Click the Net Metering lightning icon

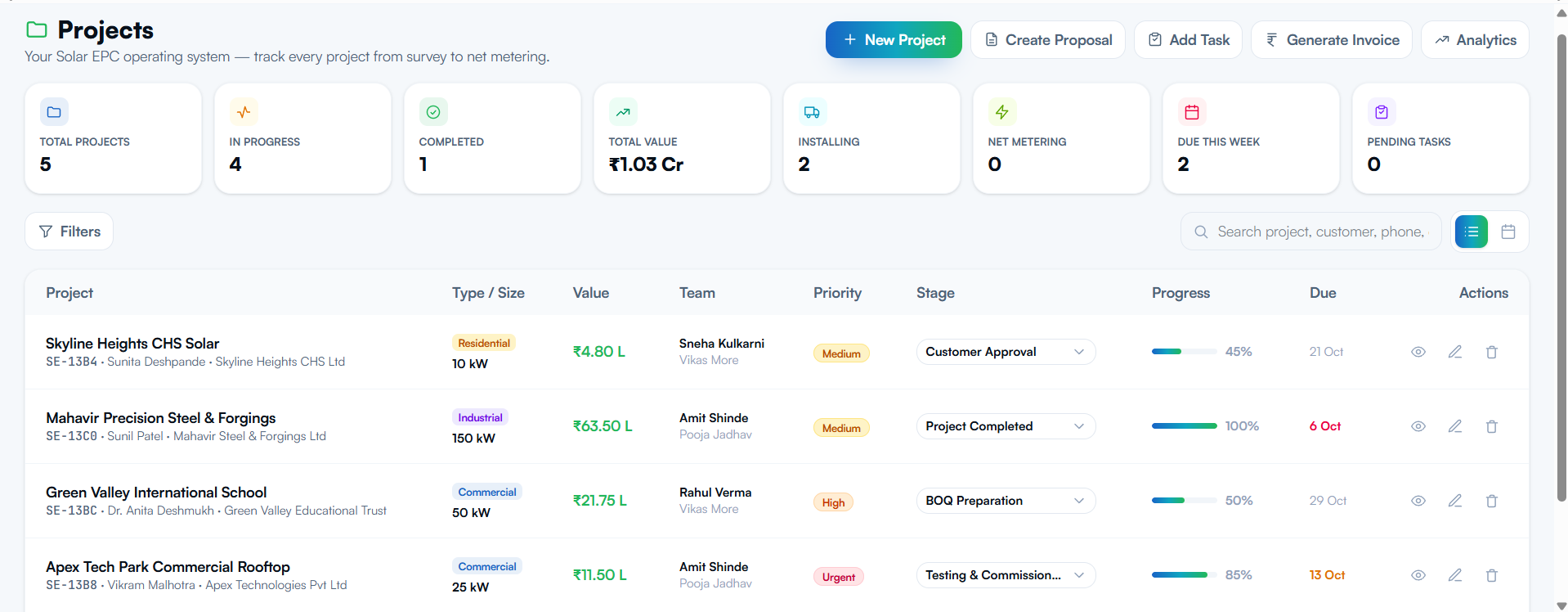[1001, 112]
